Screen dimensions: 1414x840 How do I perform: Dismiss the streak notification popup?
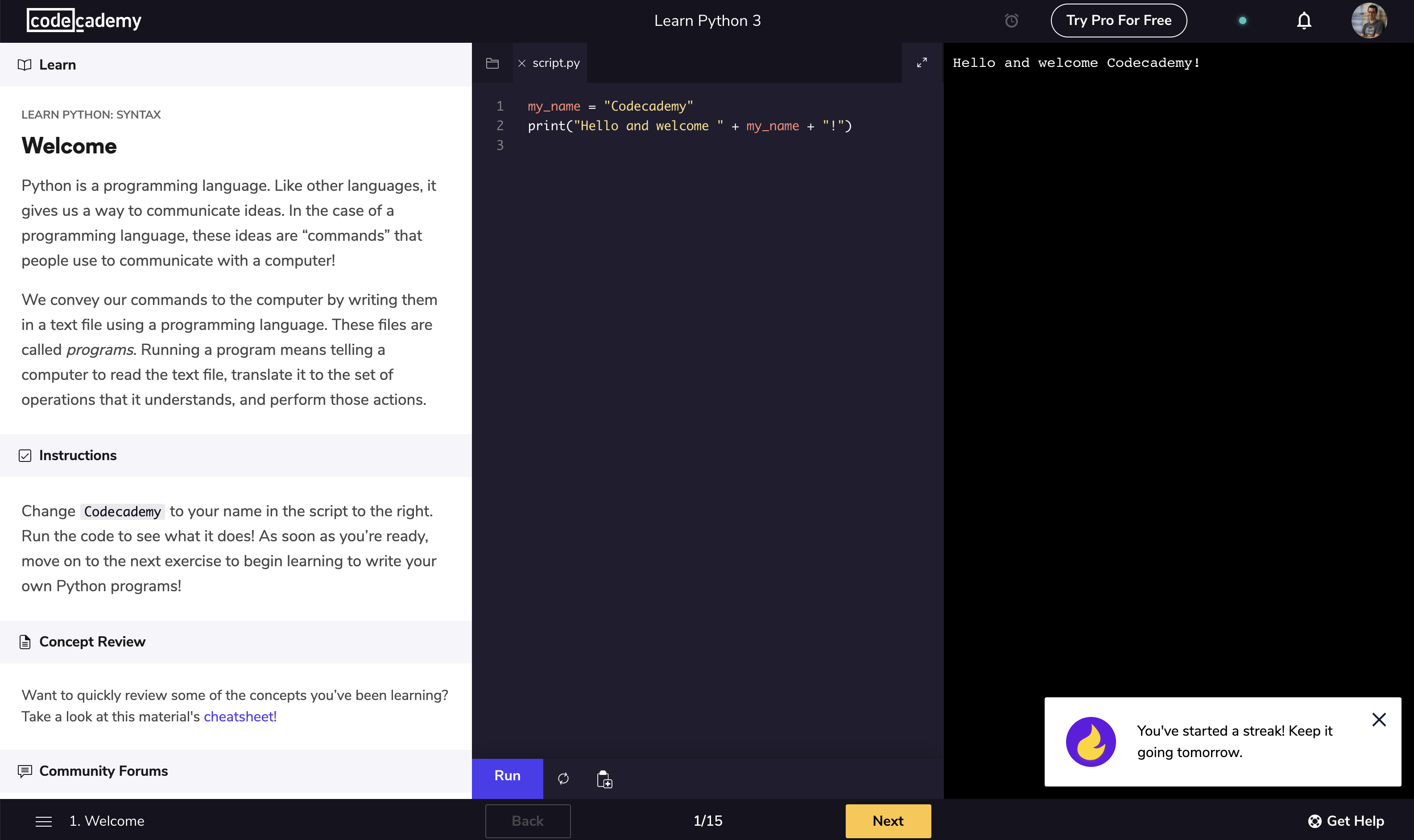[1379, 719]
